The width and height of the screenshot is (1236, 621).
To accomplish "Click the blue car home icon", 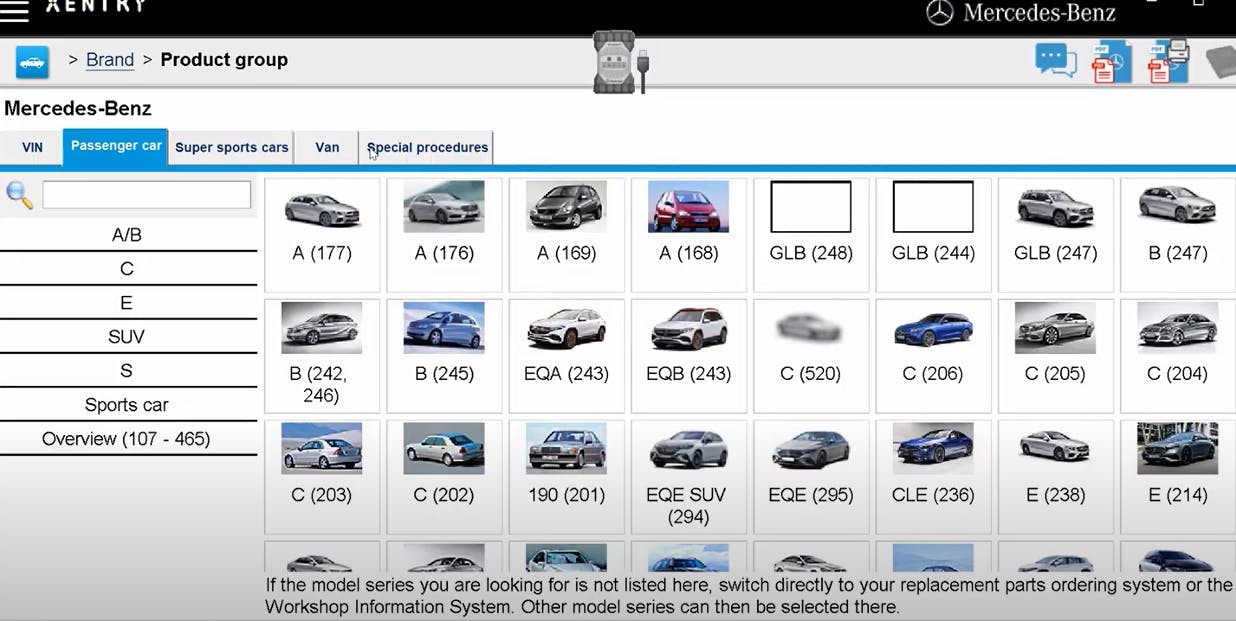I will coord(32,62).
